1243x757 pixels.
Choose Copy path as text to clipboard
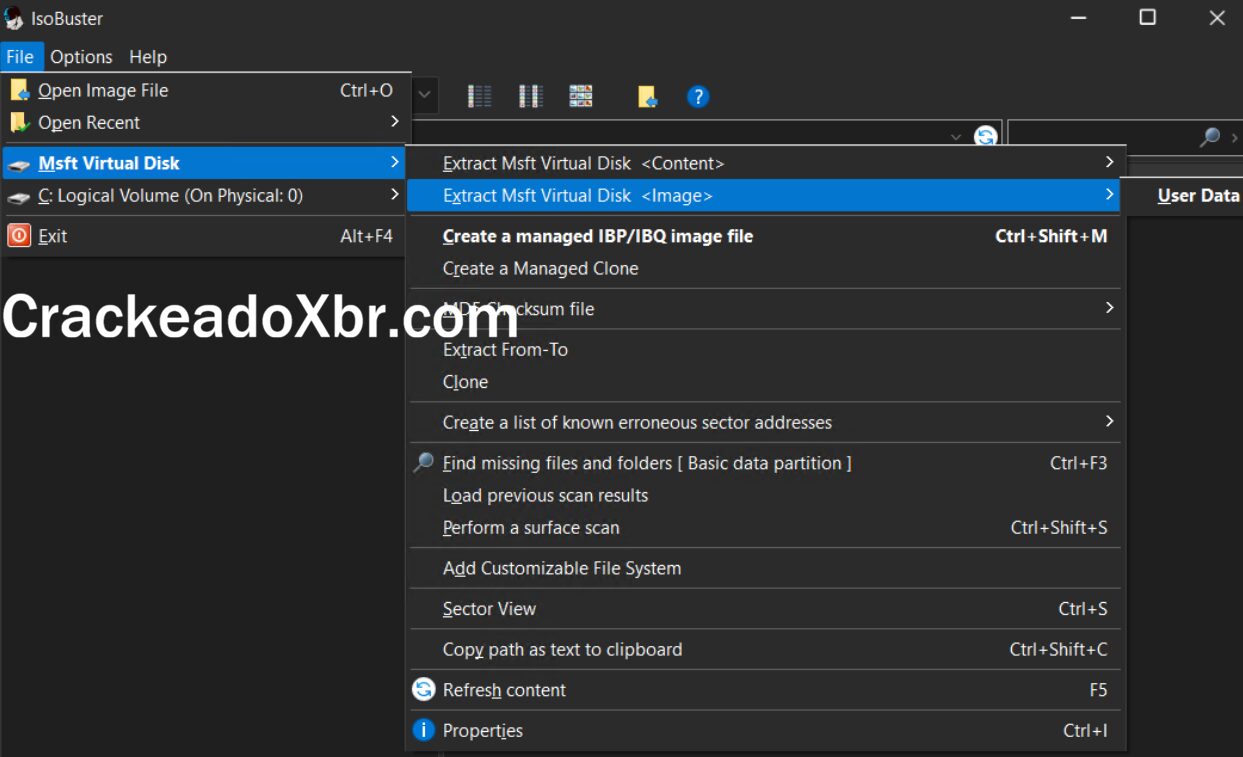pos(765,649)
